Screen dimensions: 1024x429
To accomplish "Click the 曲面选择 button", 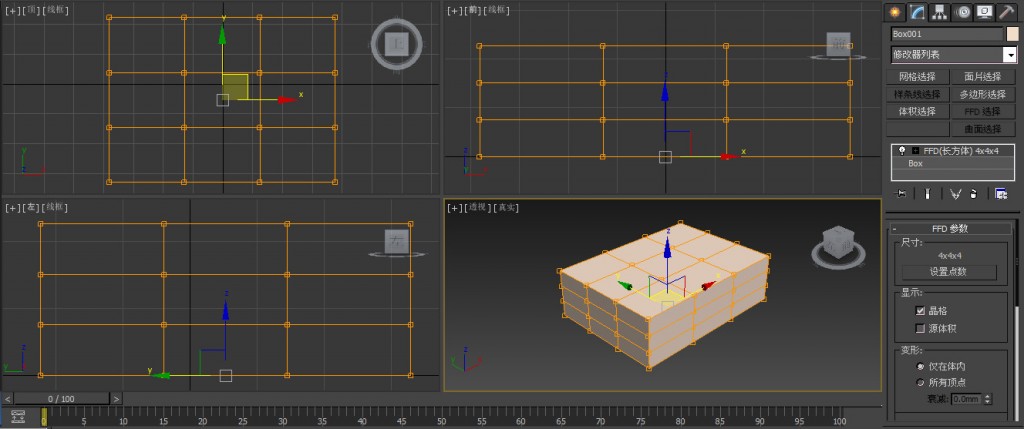I will 983,129.
